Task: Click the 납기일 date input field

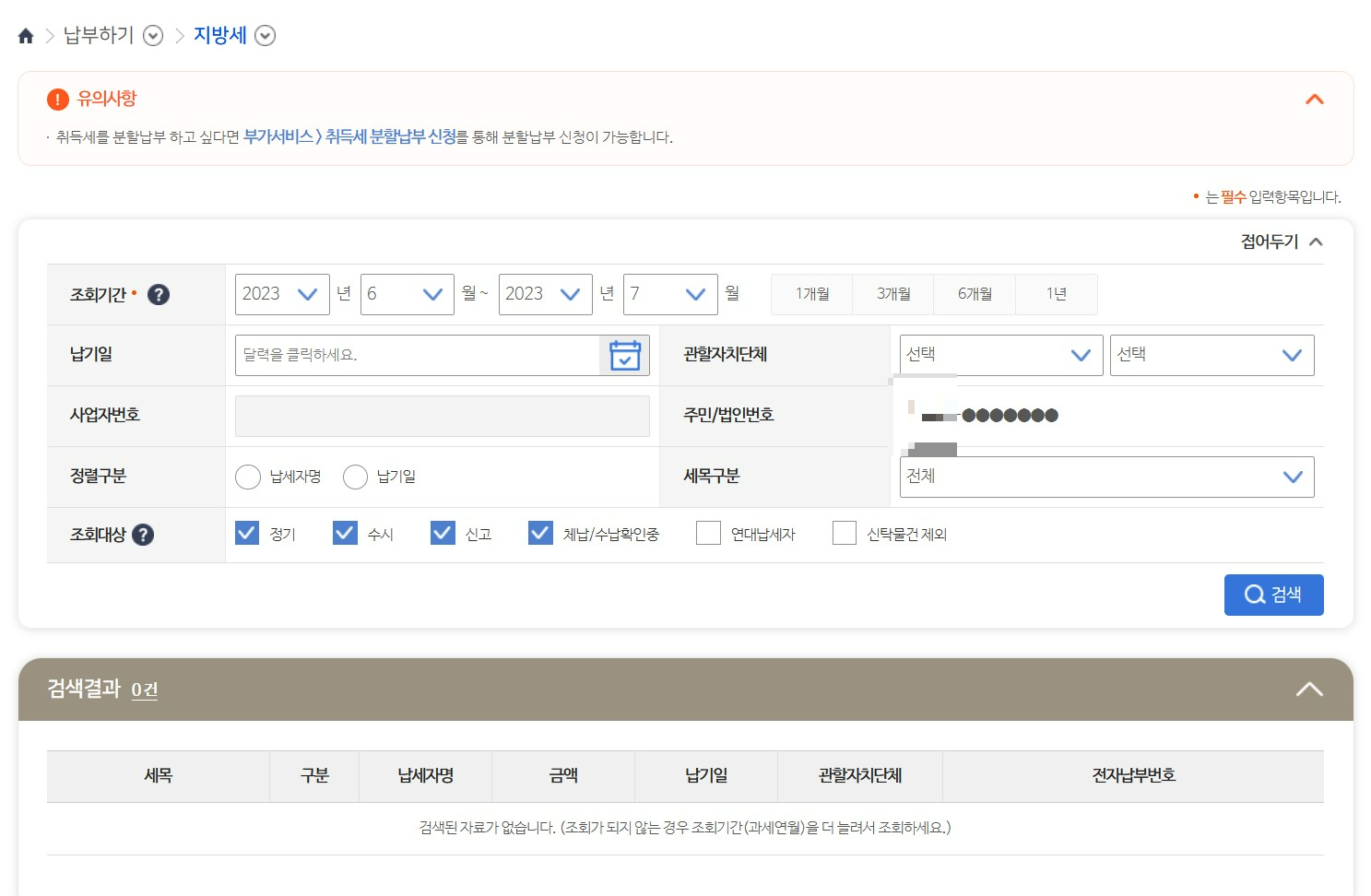Action: pos(418,355)
